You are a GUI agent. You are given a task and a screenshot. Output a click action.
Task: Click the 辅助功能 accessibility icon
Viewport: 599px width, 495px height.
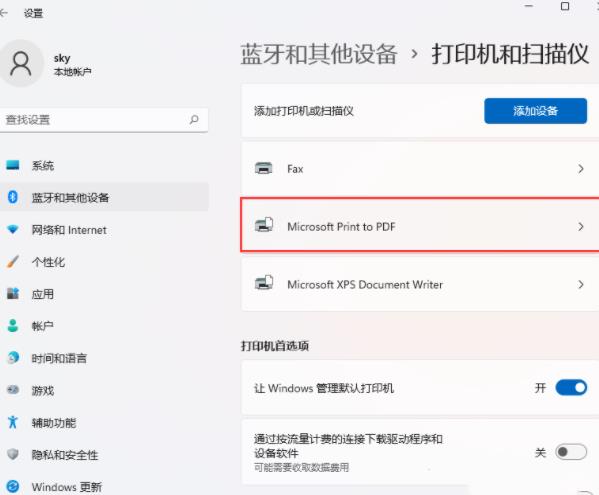pos(13,422)
